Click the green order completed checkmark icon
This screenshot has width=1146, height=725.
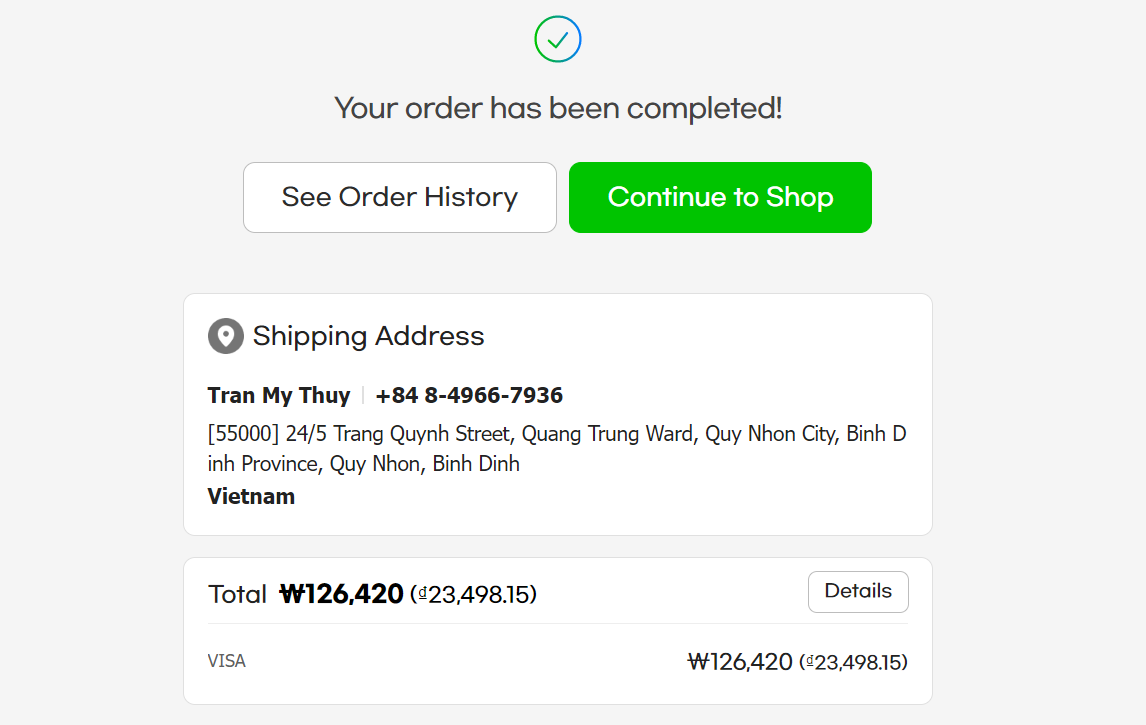[558, 40]
